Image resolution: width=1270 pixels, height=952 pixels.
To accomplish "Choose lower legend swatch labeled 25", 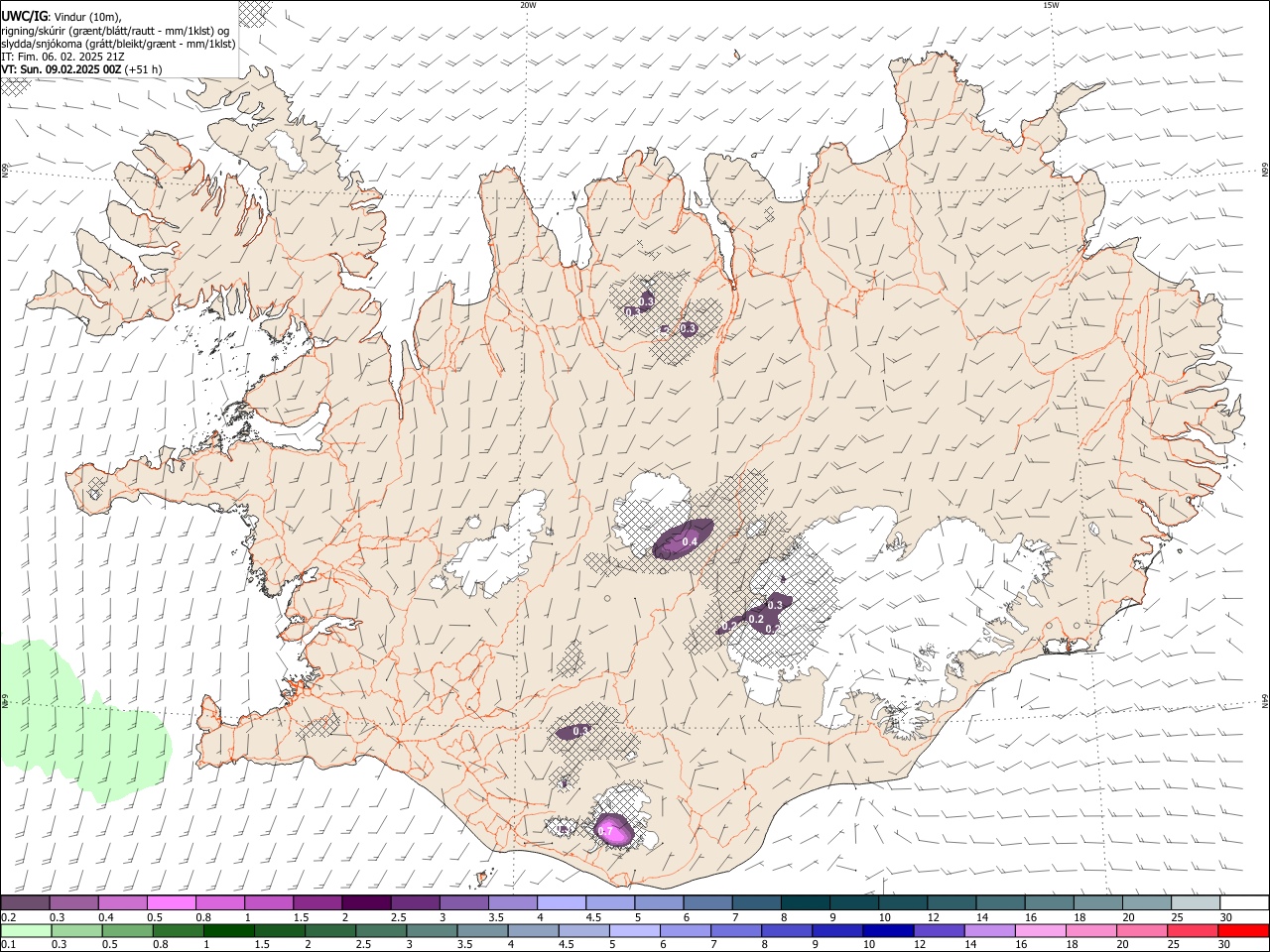I will 1193,930.
